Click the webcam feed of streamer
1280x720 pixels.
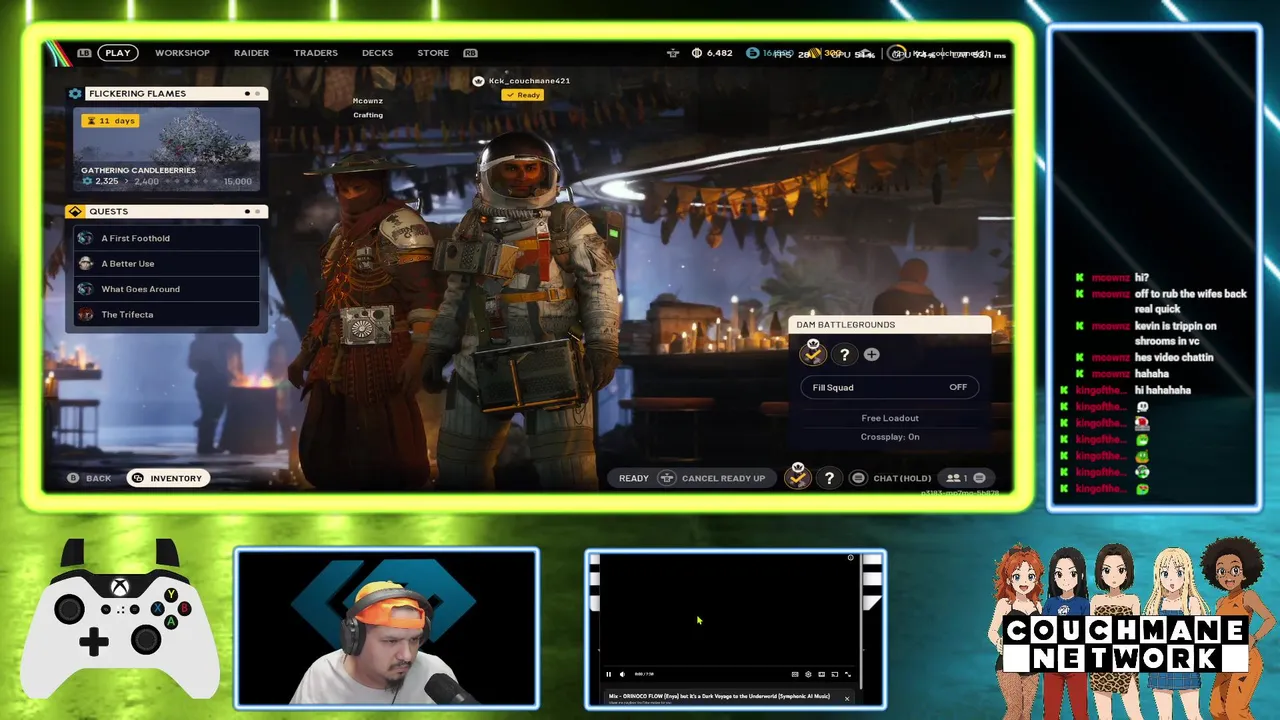(387, 629)
